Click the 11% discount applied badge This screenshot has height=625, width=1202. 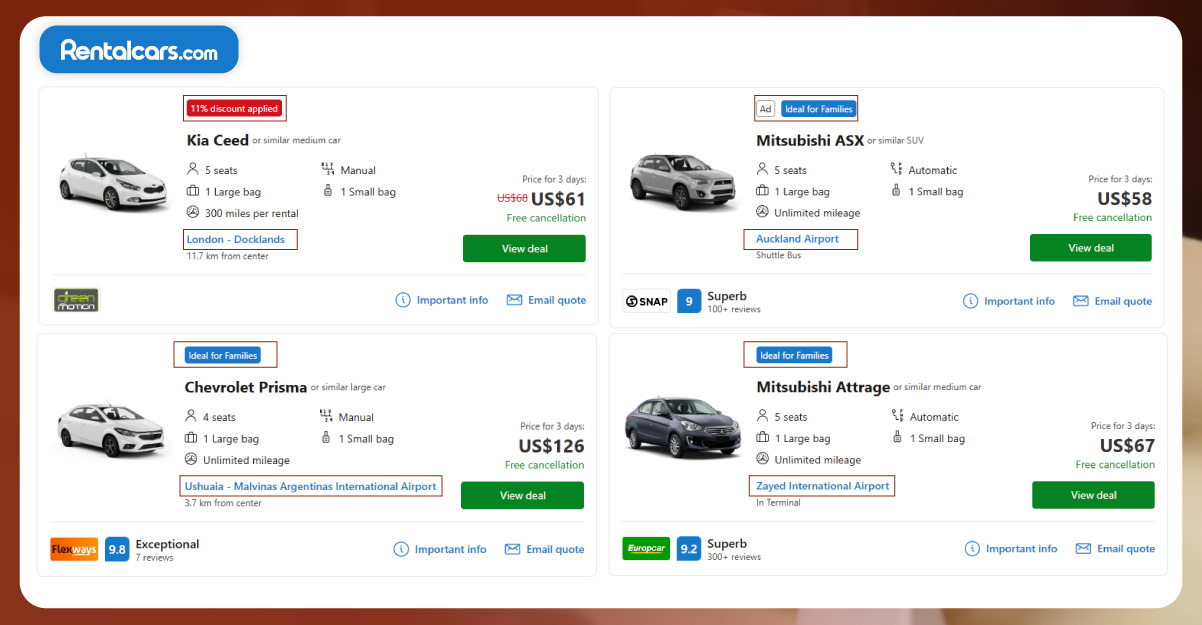(234, 108)
